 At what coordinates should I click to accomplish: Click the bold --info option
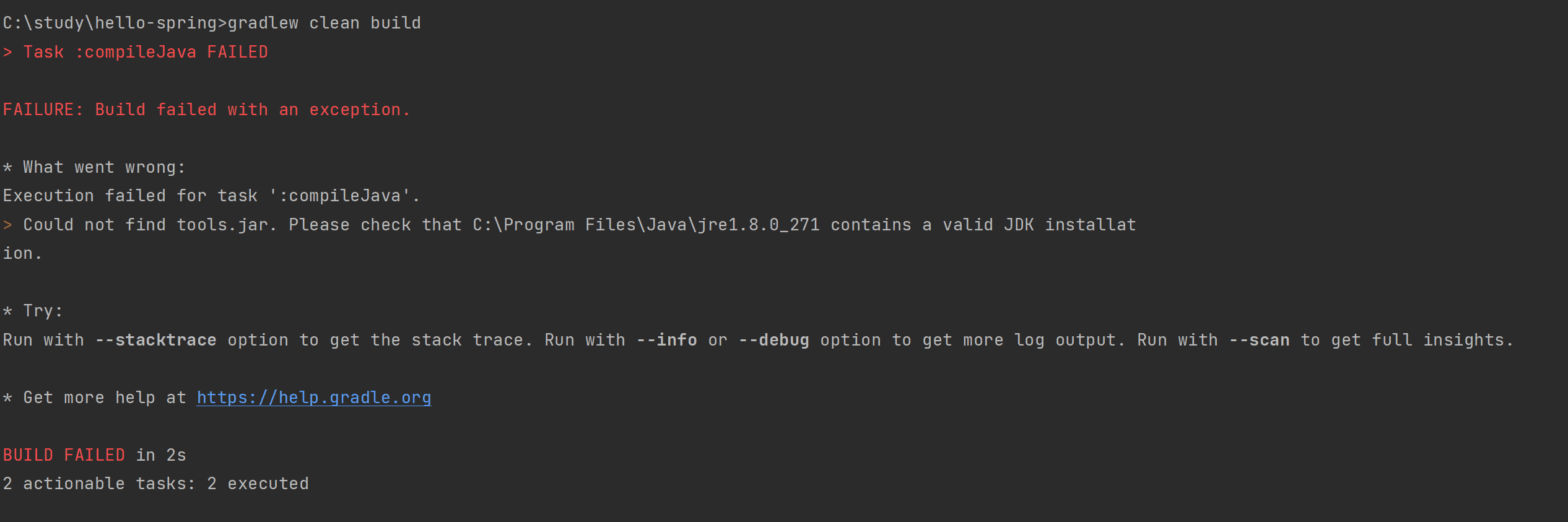point(666,340)
